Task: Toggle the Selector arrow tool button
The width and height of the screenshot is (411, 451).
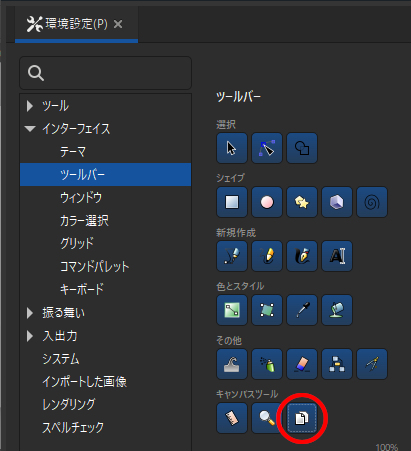Action: click(232, 148)
